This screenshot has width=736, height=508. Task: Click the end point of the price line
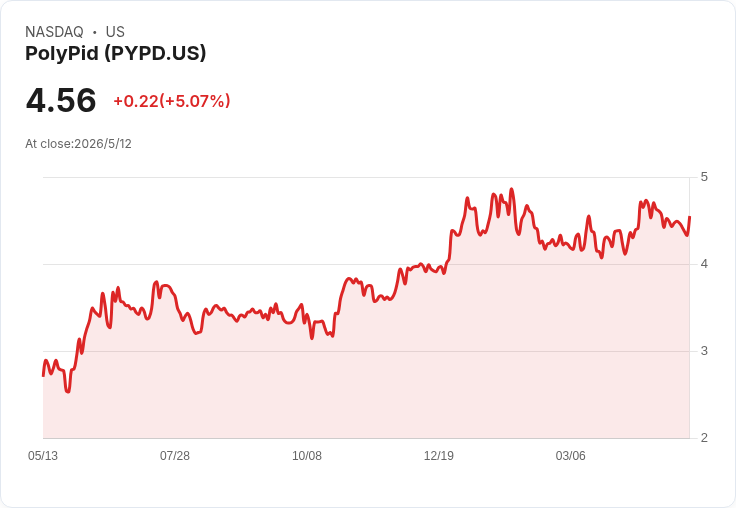(690, 217)
